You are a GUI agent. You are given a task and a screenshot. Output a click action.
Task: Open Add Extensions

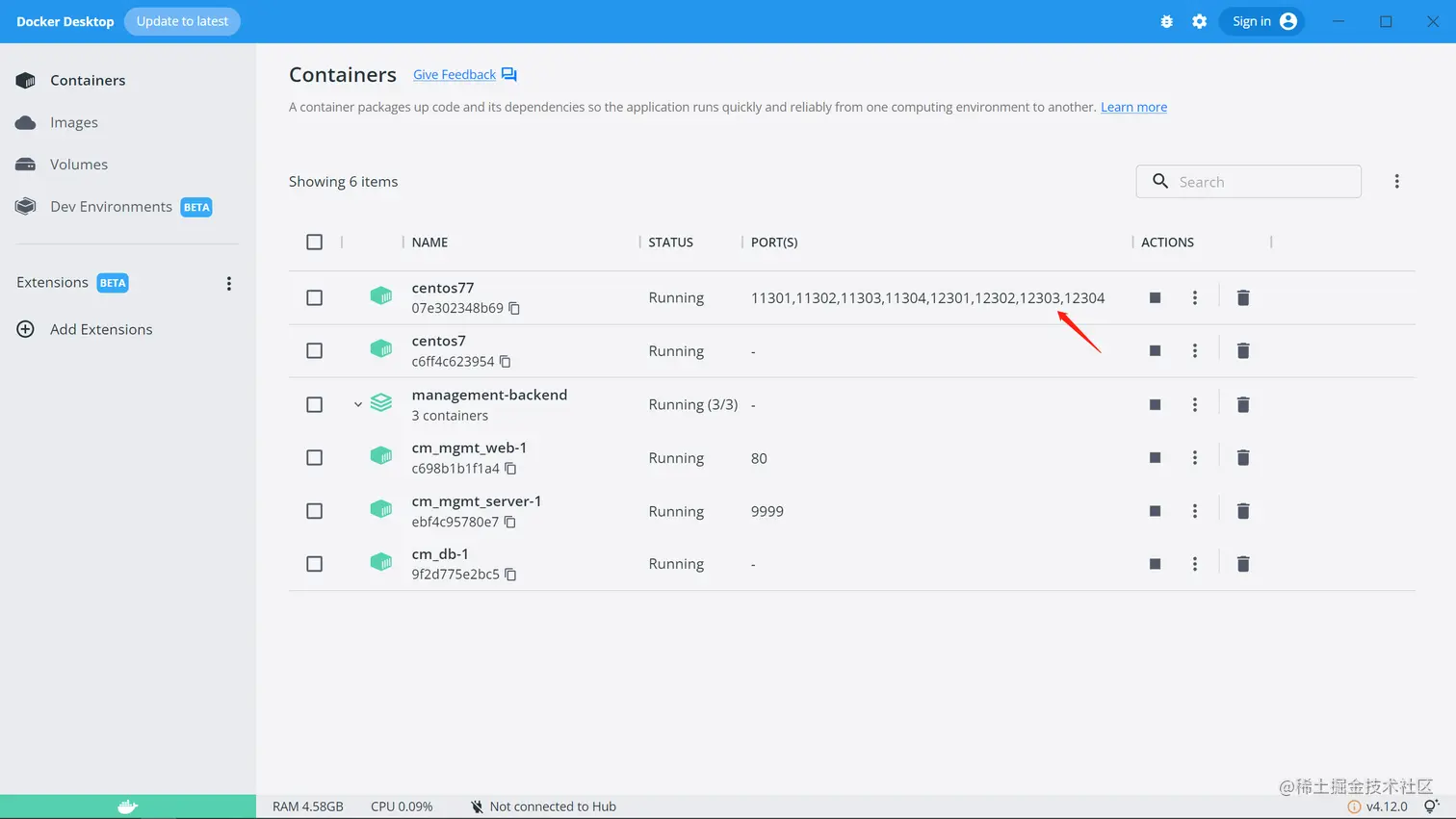pyautogui.click(x=101, y=329)
